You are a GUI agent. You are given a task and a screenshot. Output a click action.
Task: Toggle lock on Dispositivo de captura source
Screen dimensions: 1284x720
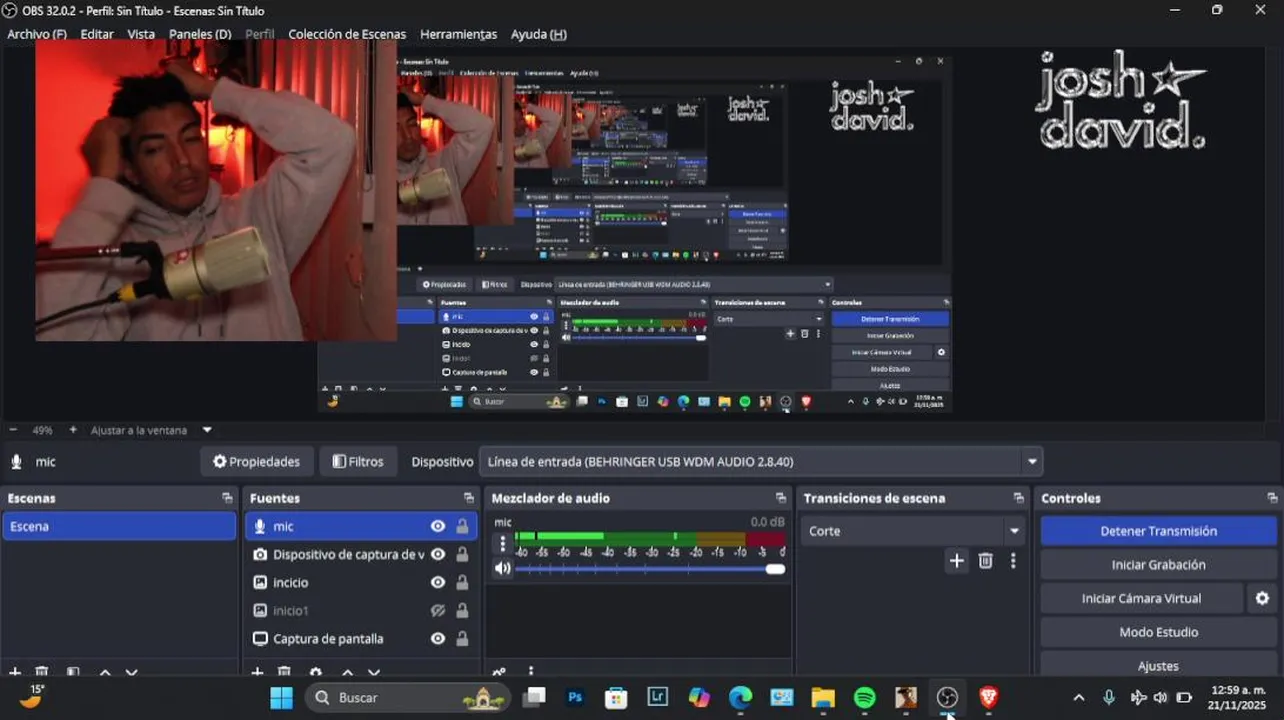click(462, 554)
